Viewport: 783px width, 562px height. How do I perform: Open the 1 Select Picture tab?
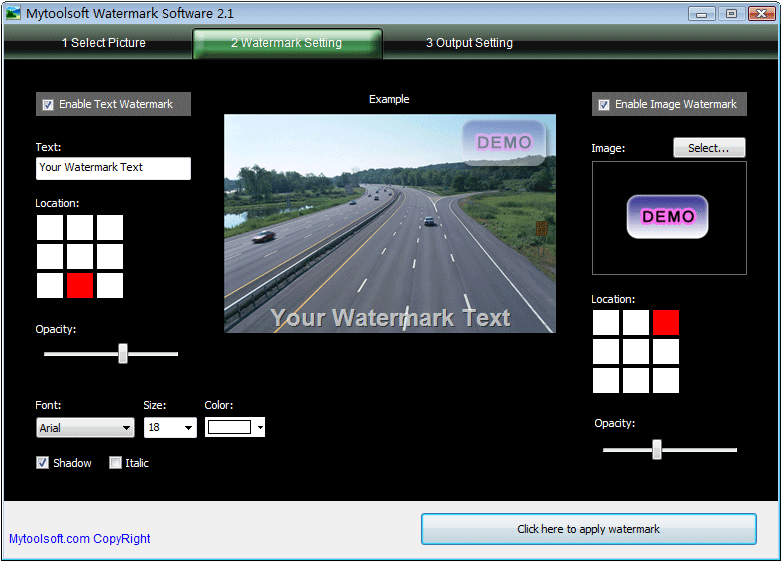point(103,43)
